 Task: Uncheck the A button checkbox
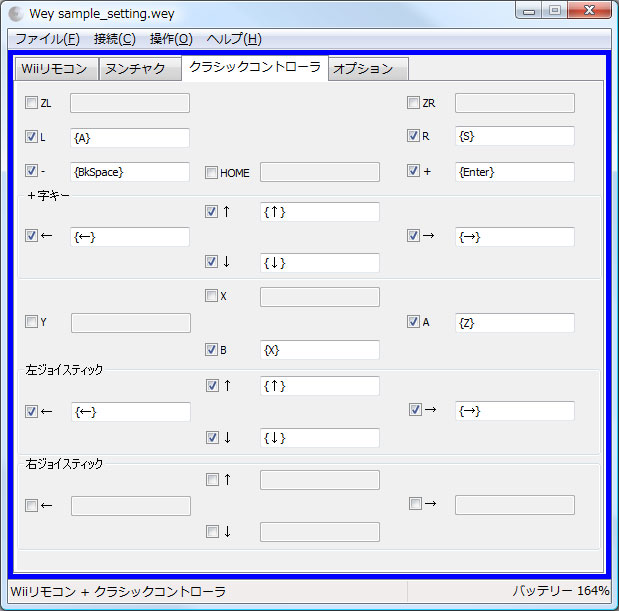coord(413,321)
